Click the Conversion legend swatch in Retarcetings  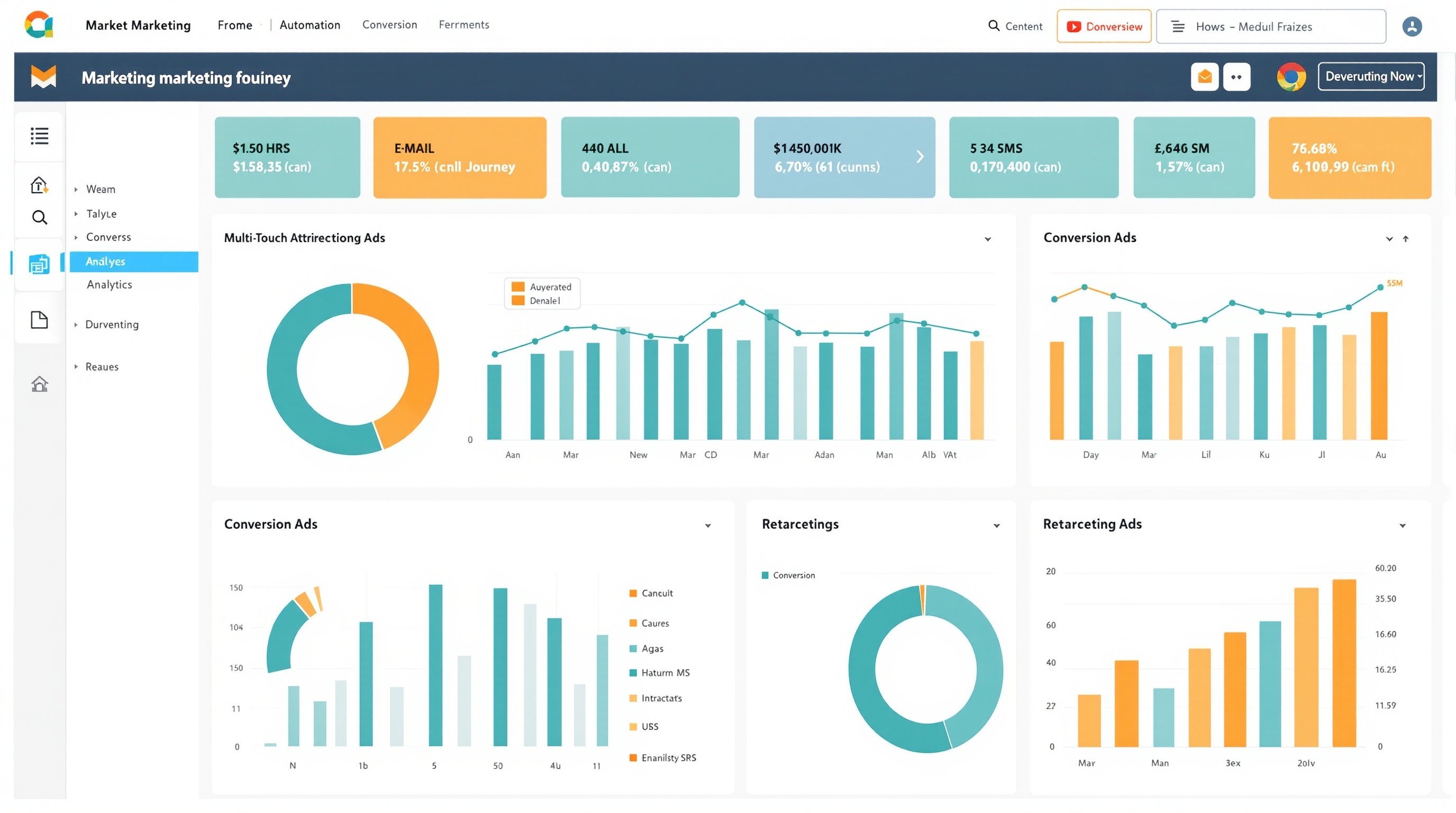coord(765,575)
